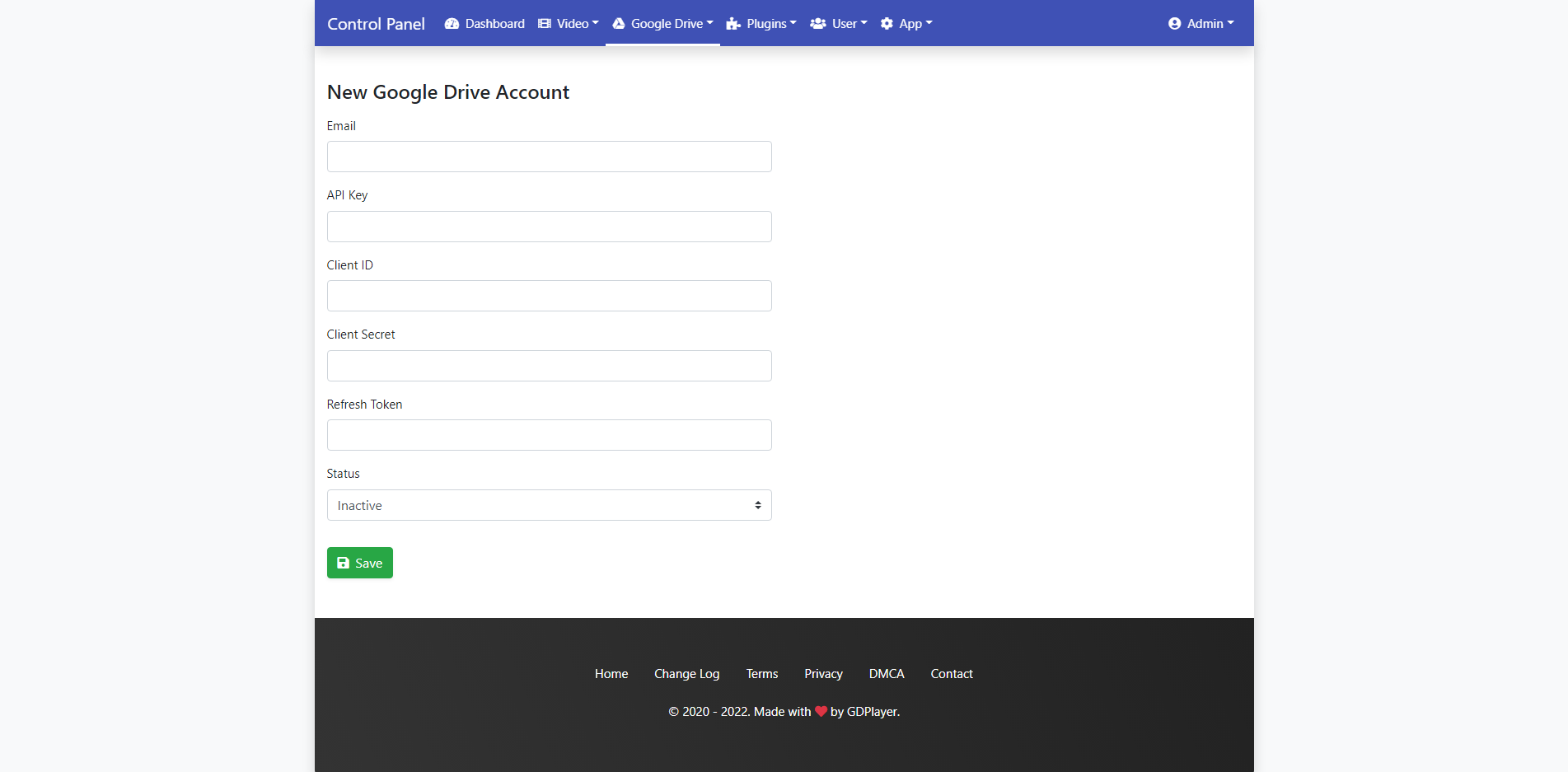Viewport: 1568px width, 772px height.
Task: Open the Video dropdown menu
Action: click(x=569, y=24)
